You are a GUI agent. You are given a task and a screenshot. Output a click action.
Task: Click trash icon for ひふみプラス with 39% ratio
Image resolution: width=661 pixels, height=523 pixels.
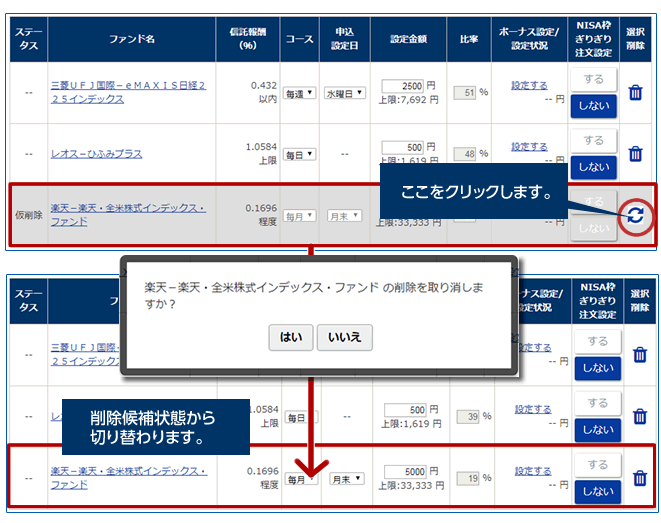pyautogui.click(x=640, y=416)
